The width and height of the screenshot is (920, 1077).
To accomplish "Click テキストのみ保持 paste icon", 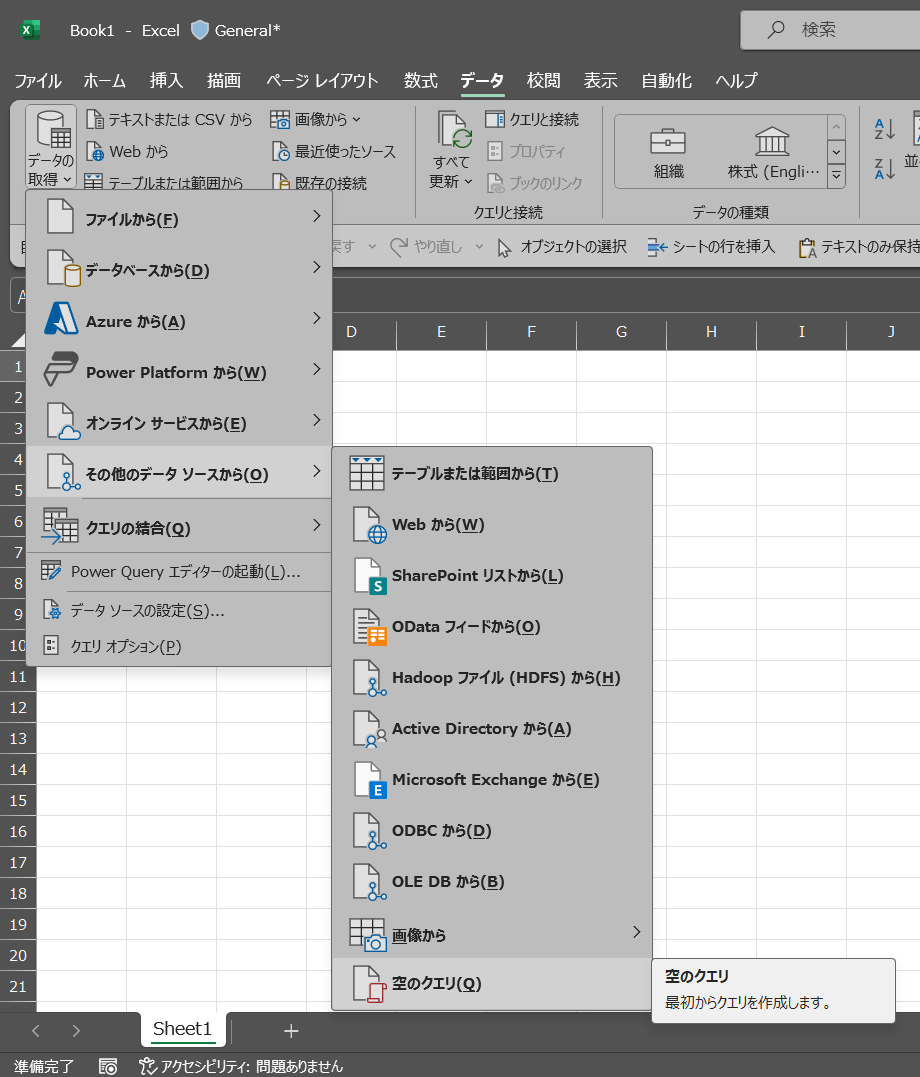I will click(807, 247).
